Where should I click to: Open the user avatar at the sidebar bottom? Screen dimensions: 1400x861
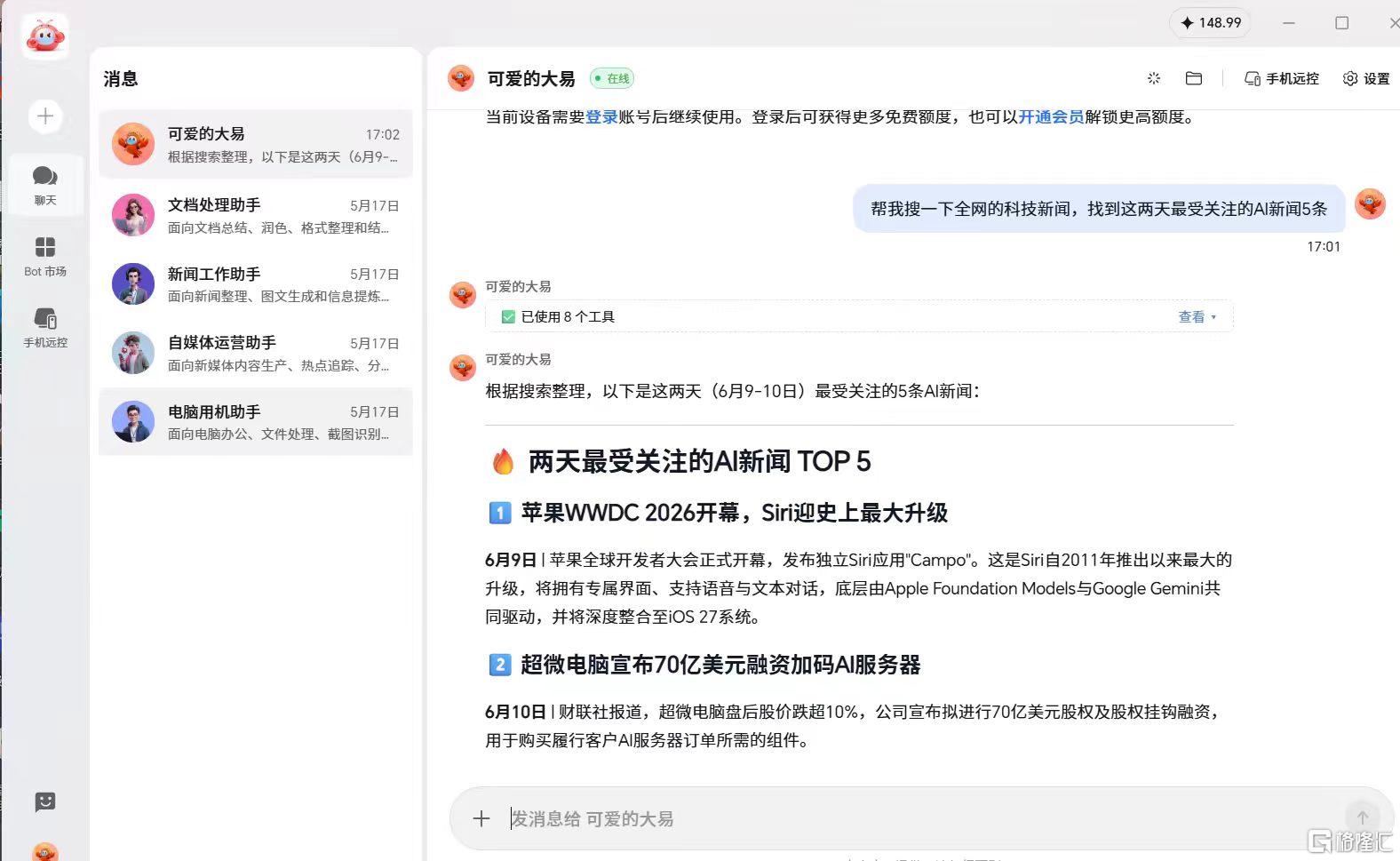point(45,852)
